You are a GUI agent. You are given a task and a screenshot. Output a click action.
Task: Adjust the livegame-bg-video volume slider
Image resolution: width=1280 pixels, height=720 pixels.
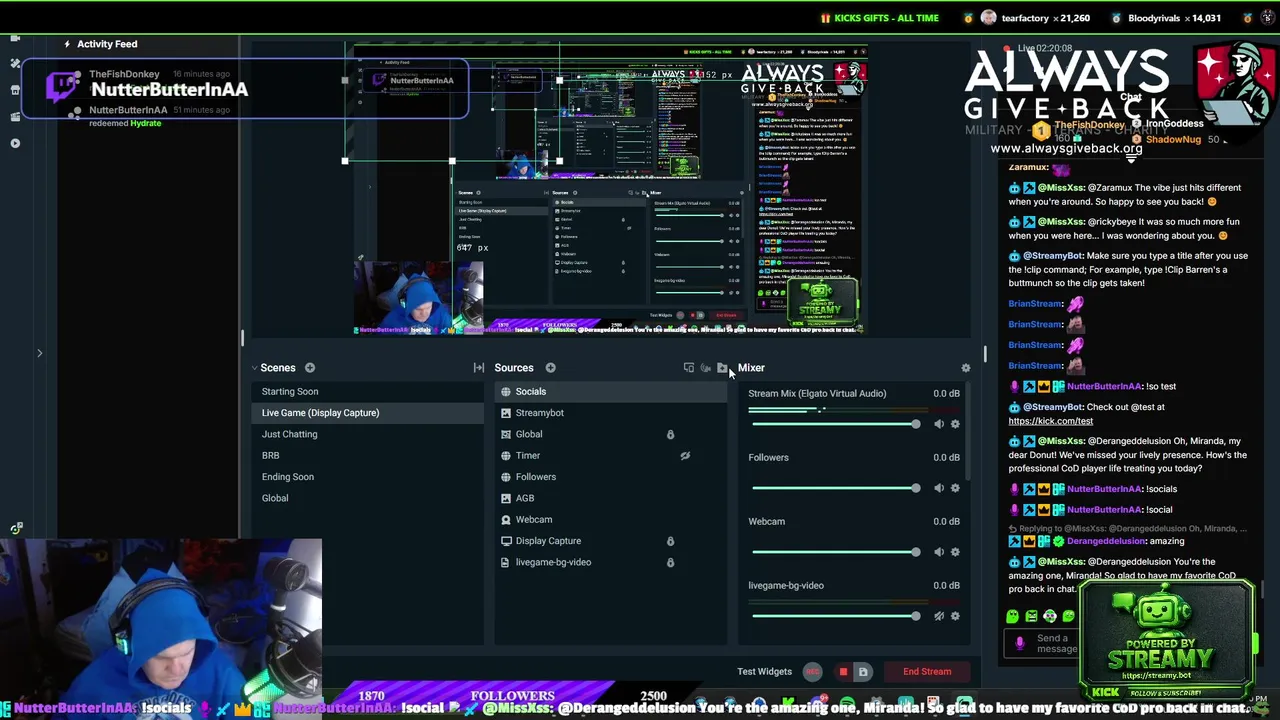(835, 616)
